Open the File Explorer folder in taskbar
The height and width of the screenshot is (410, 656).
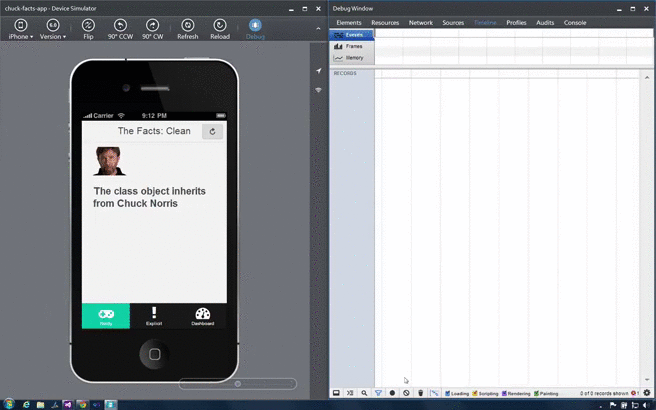point(40,405)
